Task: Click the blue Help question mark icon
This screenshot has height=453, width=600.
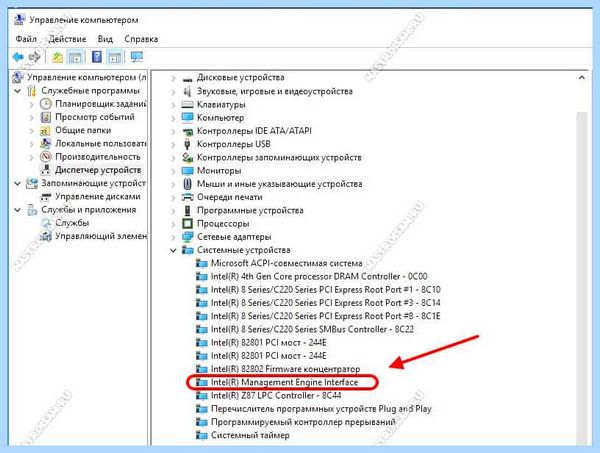Action: (97, 57)
